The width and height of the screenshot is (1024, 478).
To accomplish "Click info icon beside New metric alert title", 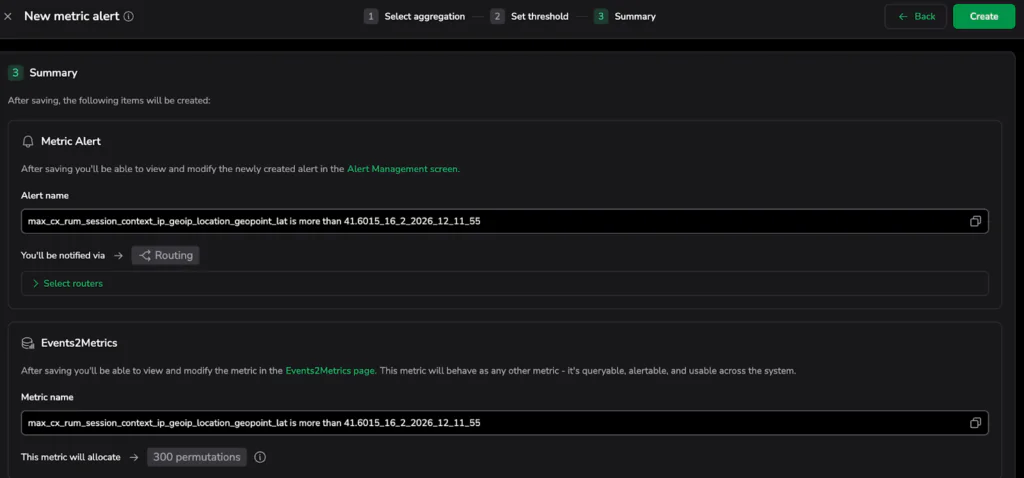I will pyautogui.click(x=129, y=17).
